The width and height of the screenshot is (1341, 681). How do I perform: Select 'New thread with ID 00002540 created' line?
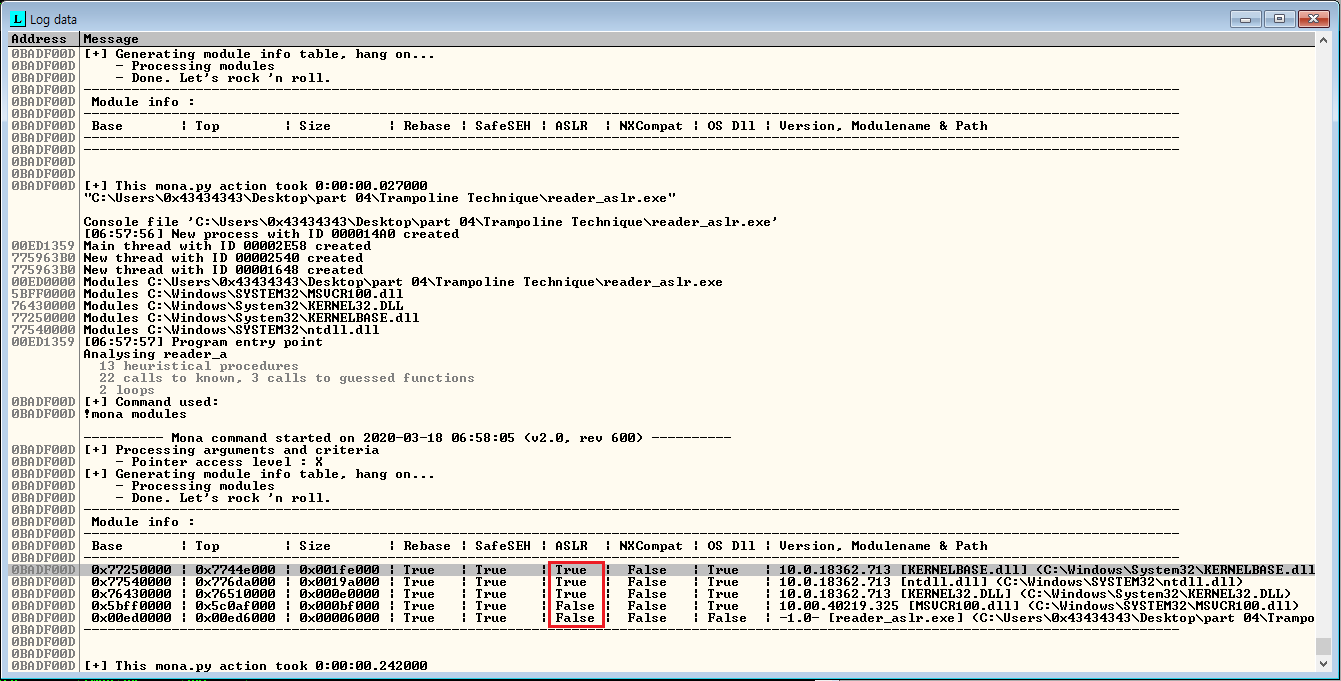(x=223, y=258)
